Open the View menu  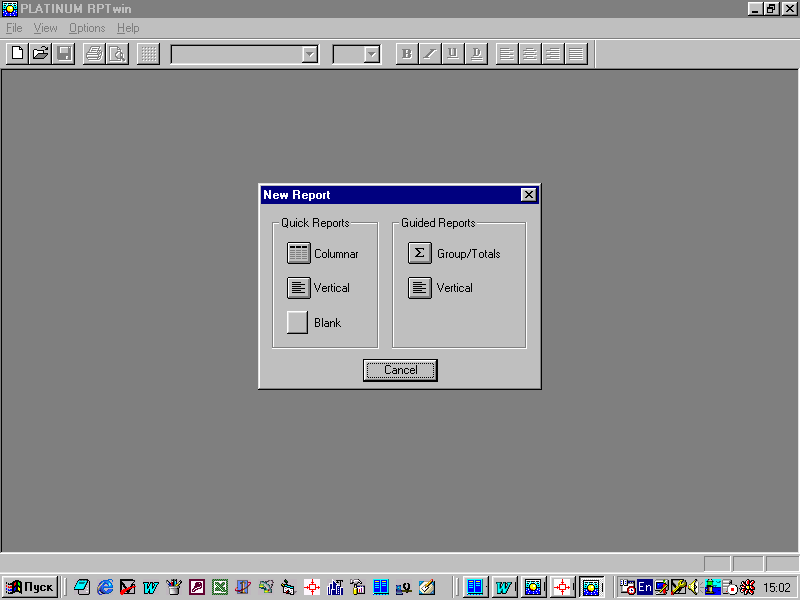(45, 28)
